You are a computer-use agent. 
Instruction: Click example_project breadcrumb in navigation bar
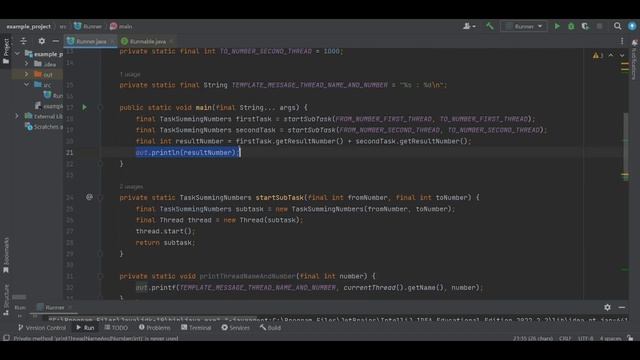click(29, 26)
